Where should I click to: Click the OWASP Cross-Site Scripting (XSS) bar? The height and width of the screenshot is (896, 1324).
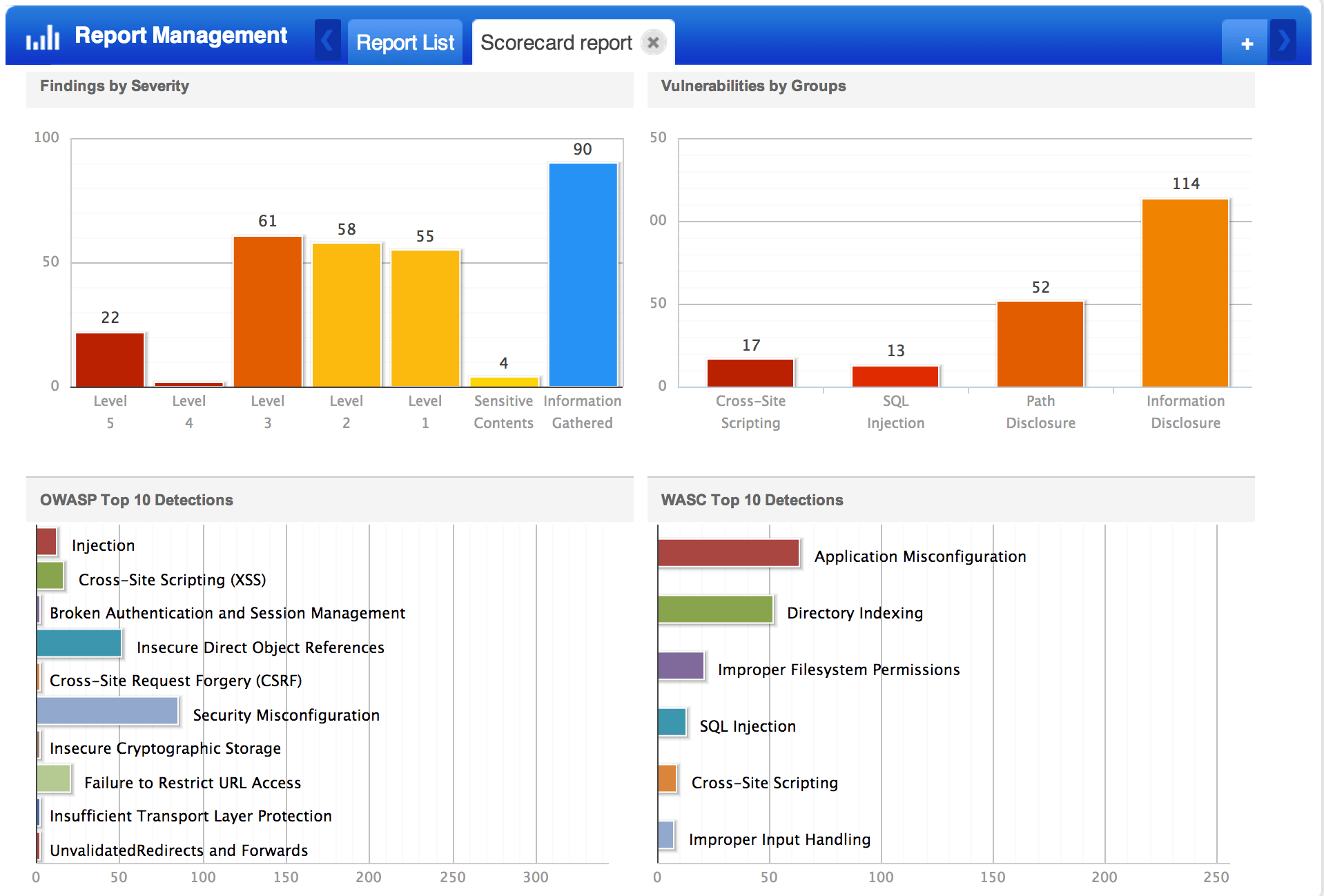50,576
